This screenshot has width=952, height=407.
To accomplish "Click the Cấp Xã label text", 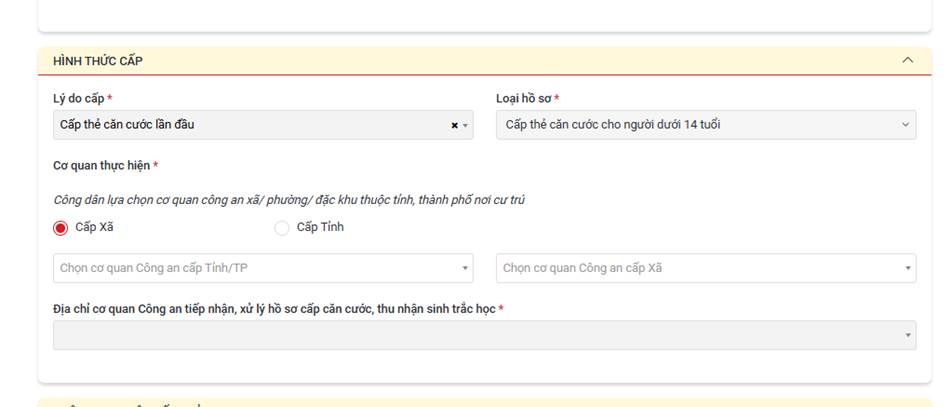I will (x=94, y=227).
